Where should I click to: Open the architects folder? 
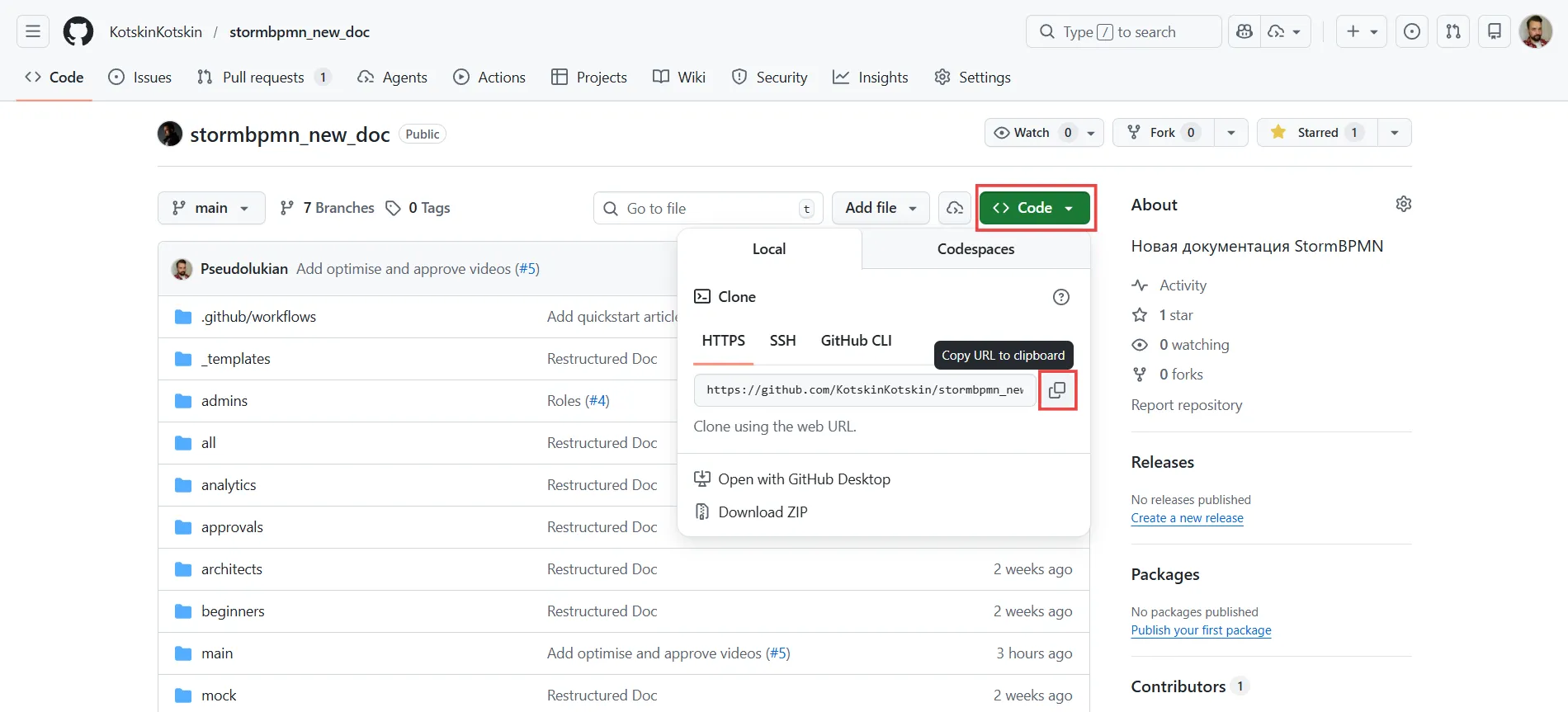[x=232, y=569]
